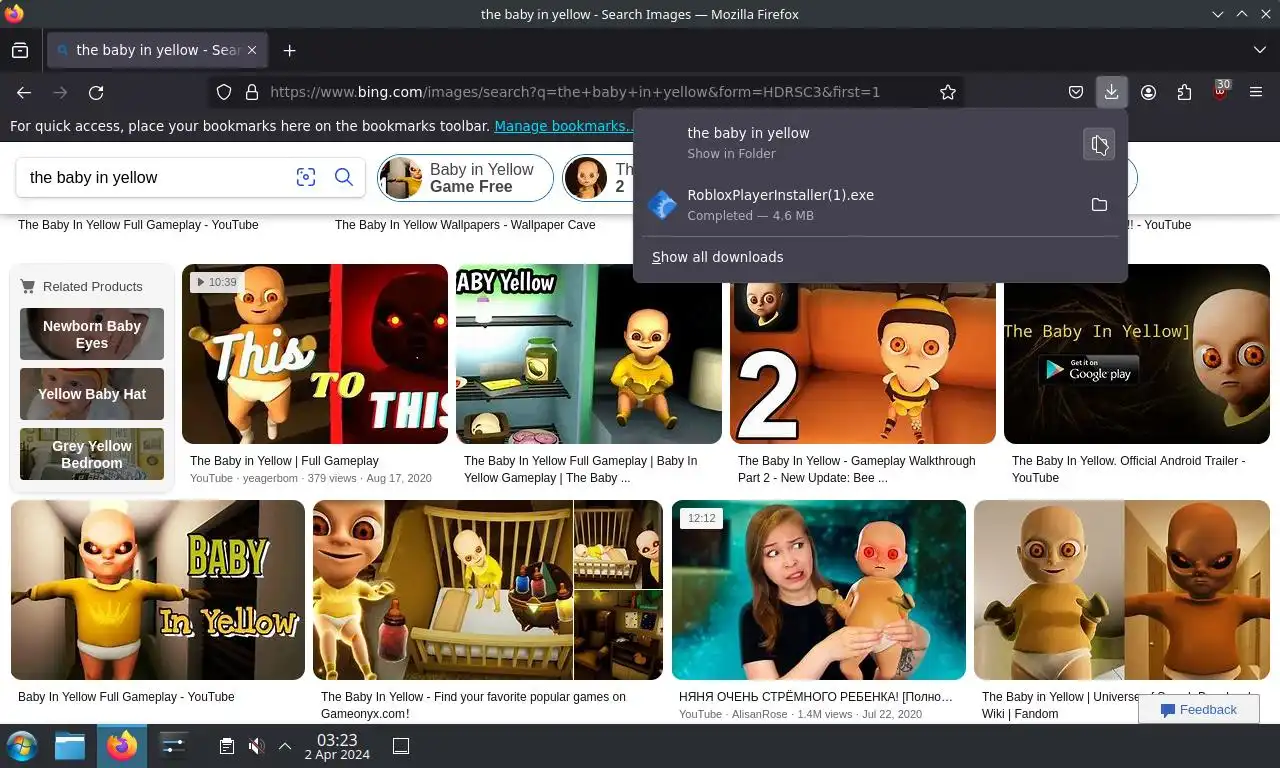
Task: Show 'the baby in yellow' download in folder
Action: click(1099, 145)
